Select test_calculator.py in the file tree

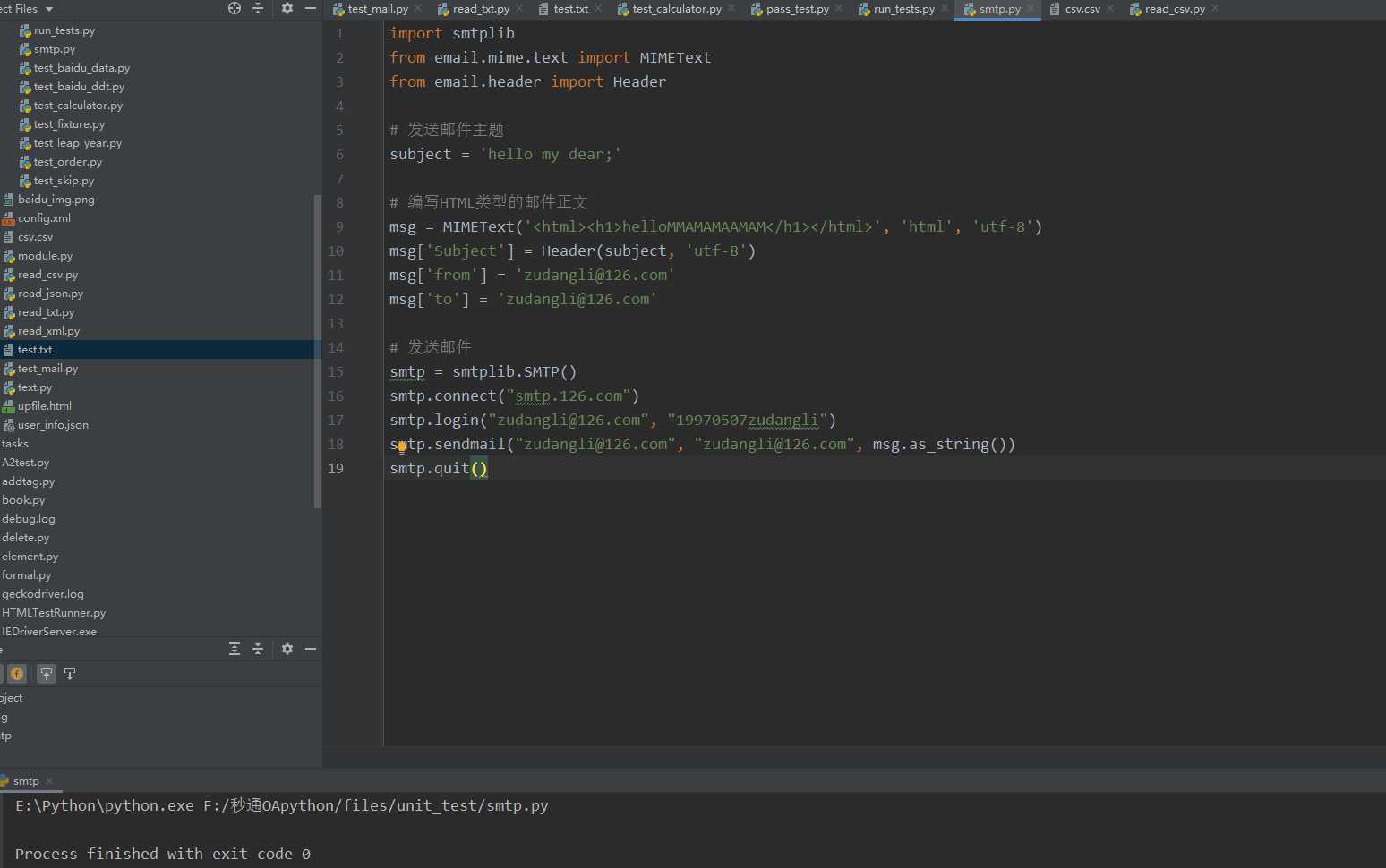(78, 106)
